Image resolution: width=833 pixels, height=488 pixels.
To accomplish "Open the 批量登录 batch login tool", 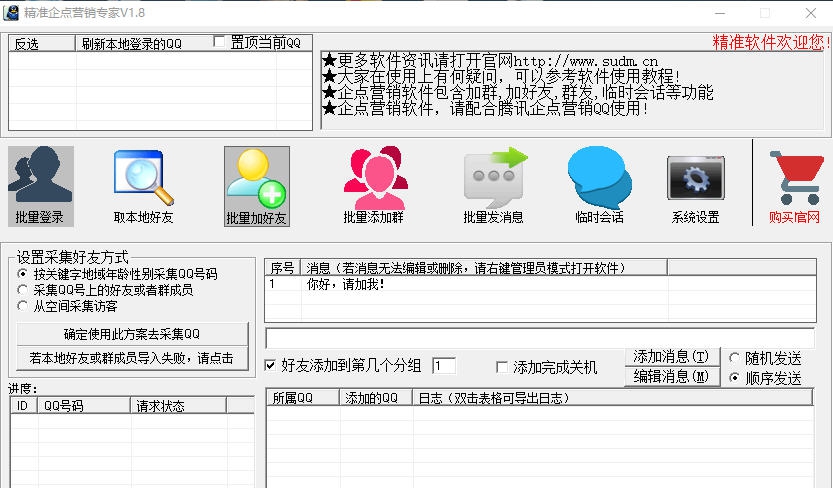I will point(40,186).
